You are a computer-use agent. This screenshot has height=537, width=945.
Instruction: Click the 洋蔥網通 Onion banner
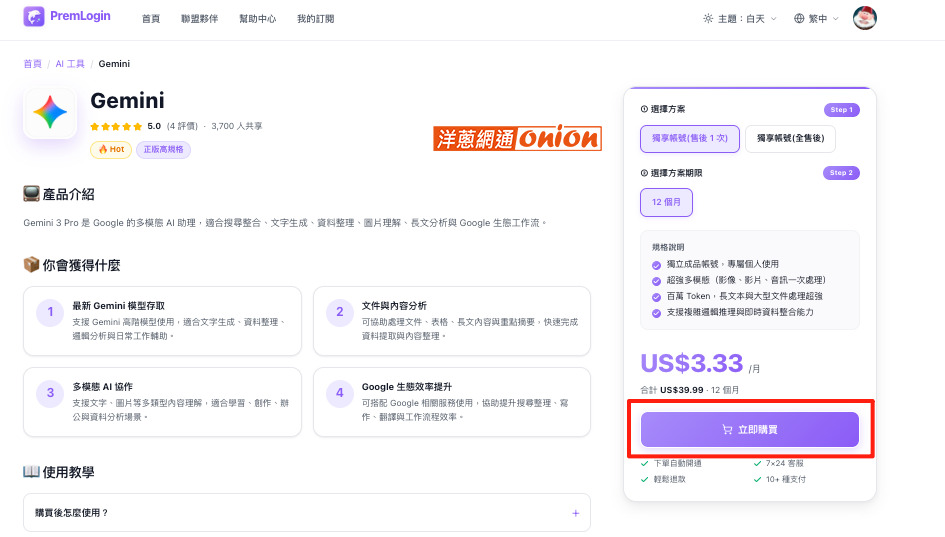[x=517, y=139]
